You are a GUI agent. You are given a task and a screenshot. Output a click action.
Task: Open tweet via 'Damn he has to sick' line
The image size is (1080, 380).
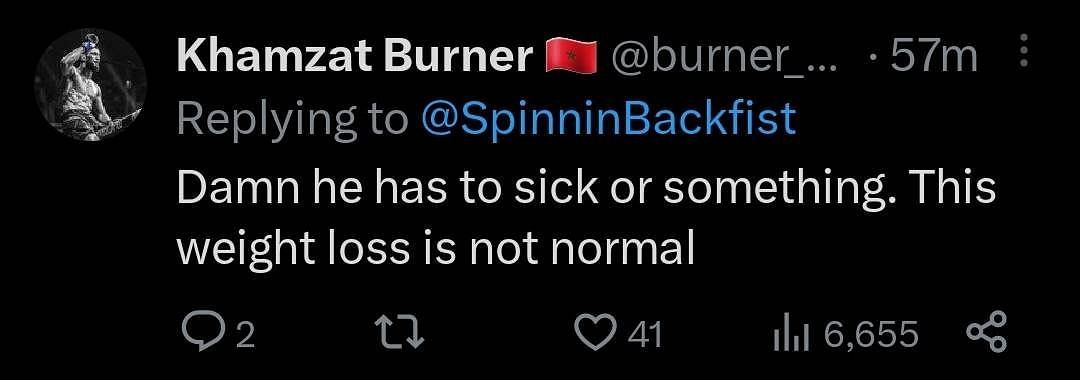(587, 187)
